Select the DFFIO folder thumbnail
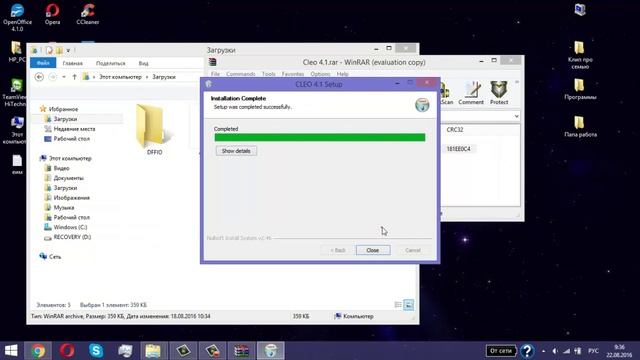Screen dimensions: 640x360 (154, 129)
